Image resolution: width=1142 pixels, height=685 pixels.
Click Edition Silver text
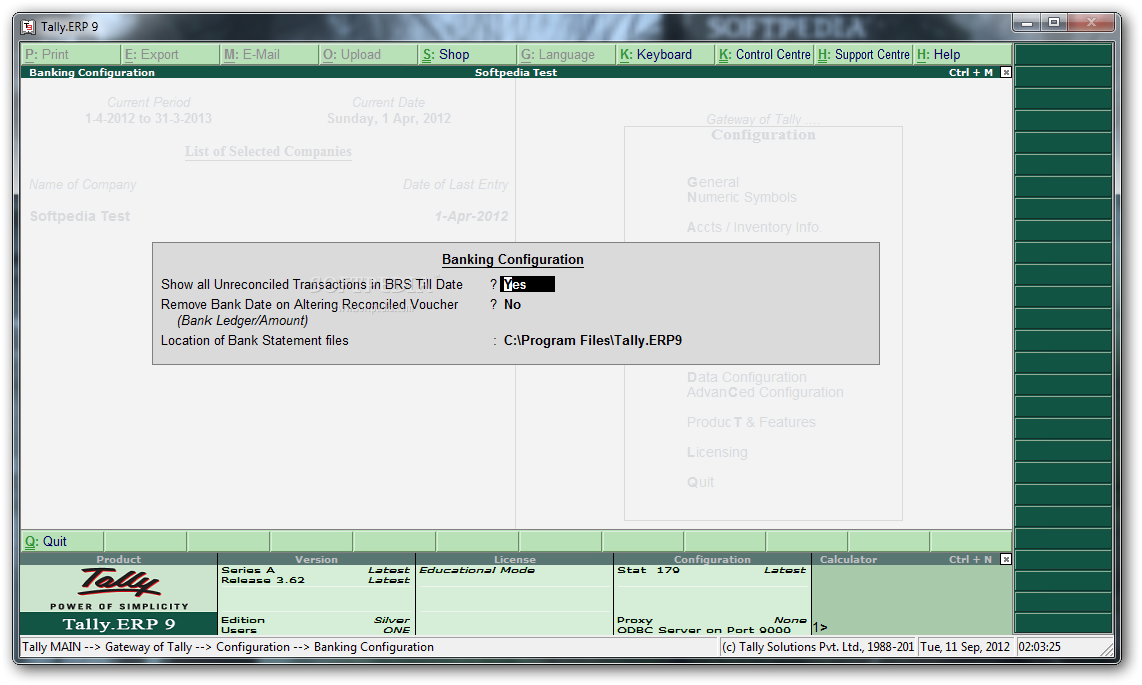[315, 620]
